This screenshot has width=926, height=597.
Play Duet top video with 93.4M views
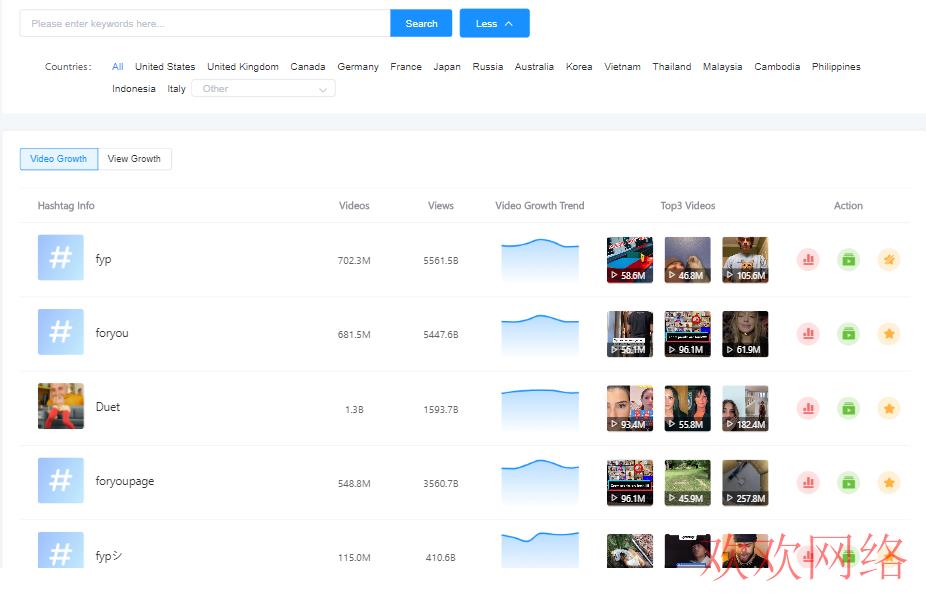(x=630, y=409)
